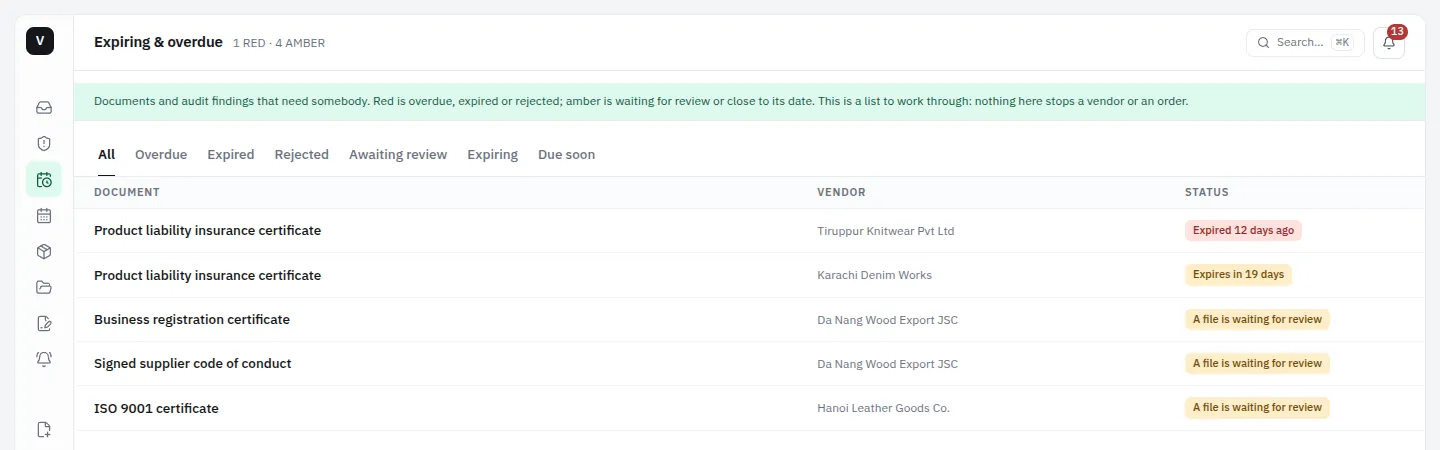Open the inbox tray icon in sidebar
The height and width of the screenshot is (450, 1440).
pos(44,108)
